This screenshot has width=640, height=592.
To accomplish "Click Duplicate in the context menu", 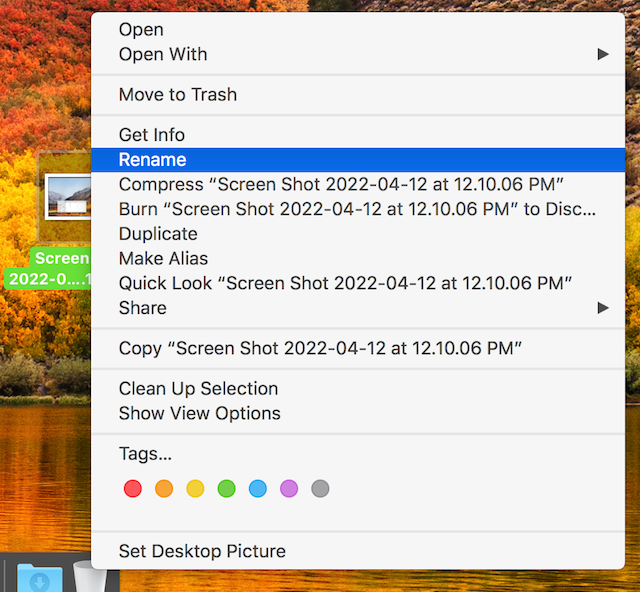I will [158, 234].
